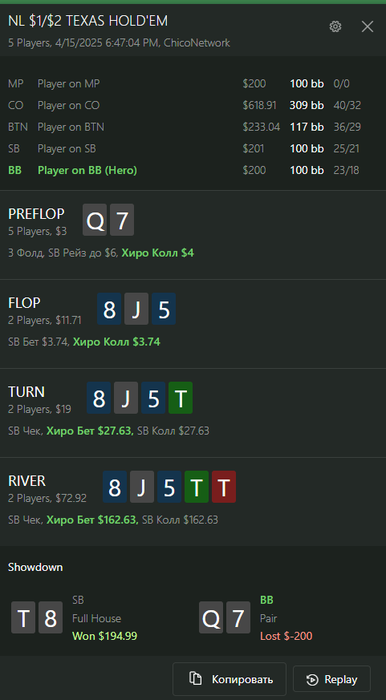This screenshot has height=700, width=386.
Task: Click the replay play-circle icon
Action: coord(312,679)
